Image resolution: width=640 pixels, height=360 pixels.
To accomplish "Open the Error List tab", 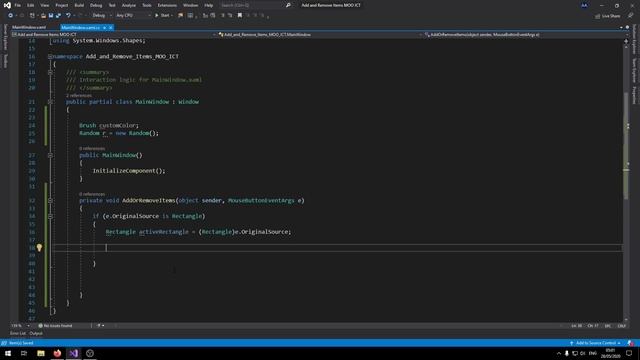I will coord(18,333).
